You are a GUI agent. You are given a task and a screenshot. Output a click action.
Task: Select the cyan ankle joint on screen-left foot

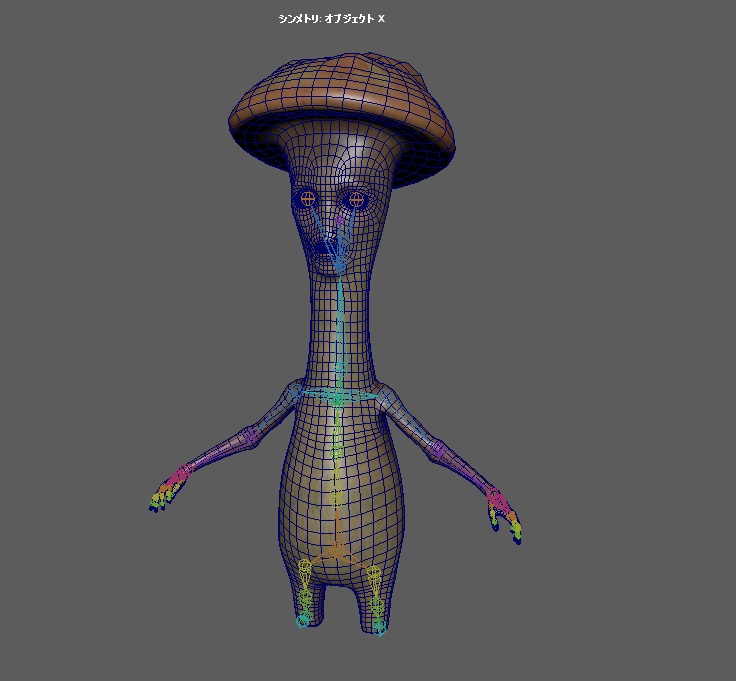coord(303,621)
